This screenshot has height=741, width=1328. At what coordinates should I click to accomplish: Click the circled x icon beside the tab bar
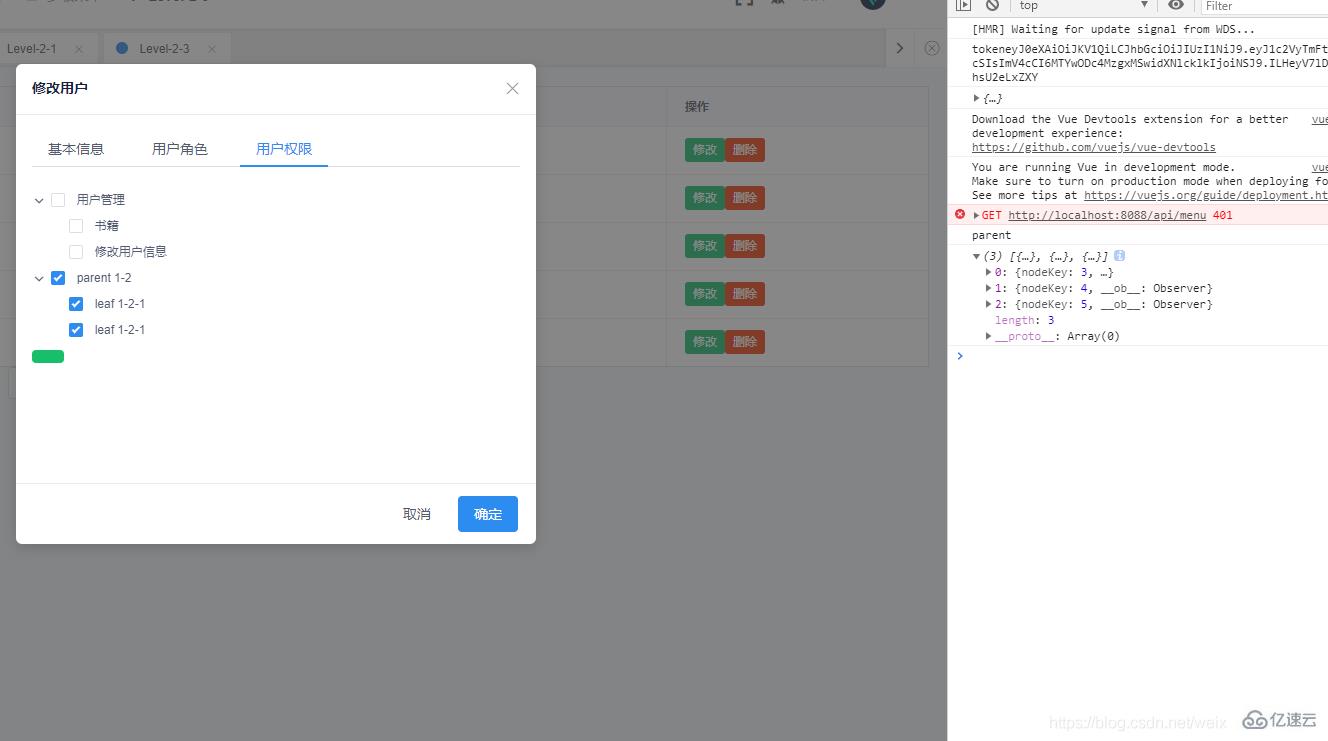coord(932,48)
